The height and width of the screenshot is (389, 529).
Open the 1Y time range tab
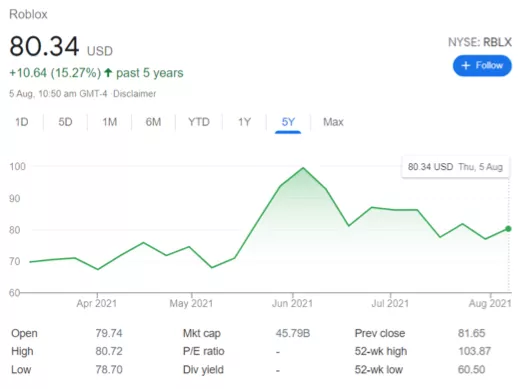pyautogui.click(x=245, y=122)
